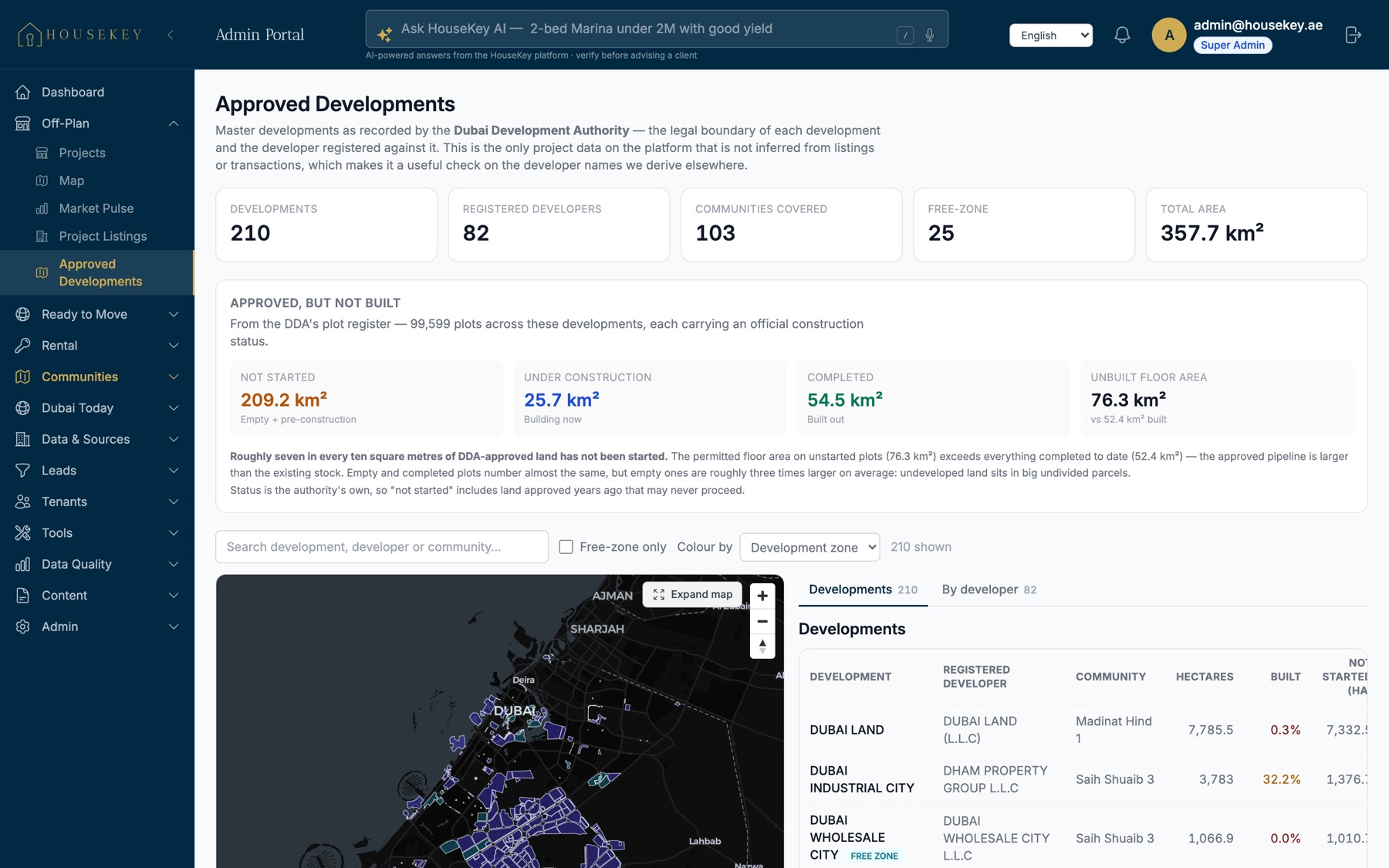Click the DUBAI LAND development row
The width and height of the screenshot is (1389, 868).
1083,730
